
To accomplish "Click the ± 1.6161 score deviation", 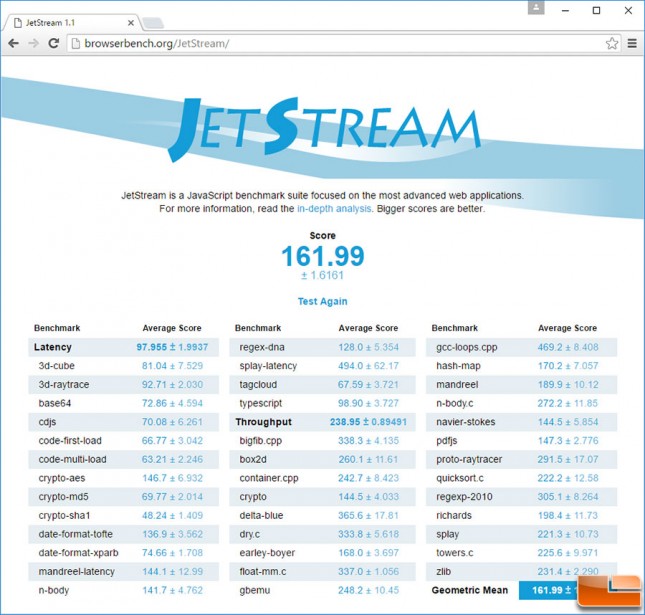I will coord(322,275).
